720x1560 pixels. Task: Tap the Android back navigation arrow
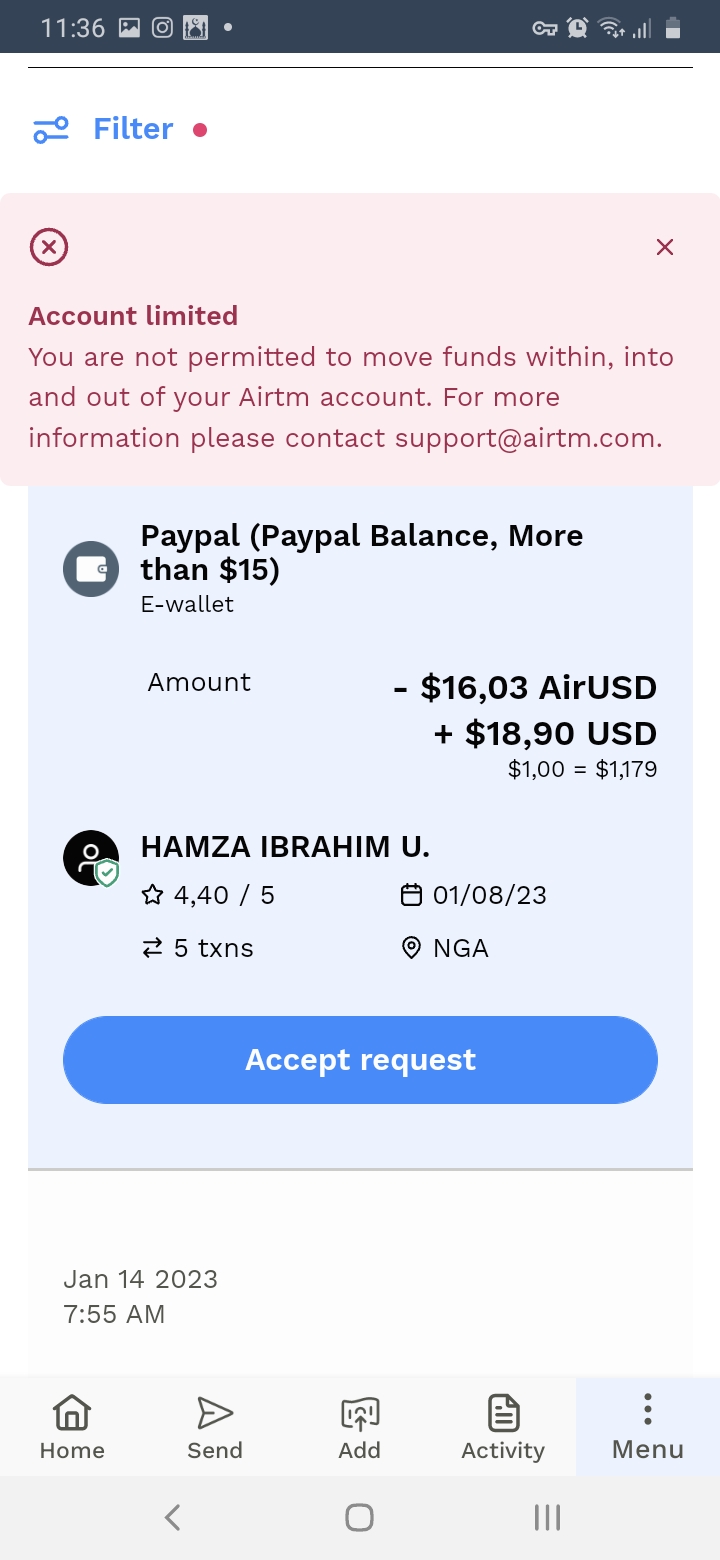(x=172, y=1518)
